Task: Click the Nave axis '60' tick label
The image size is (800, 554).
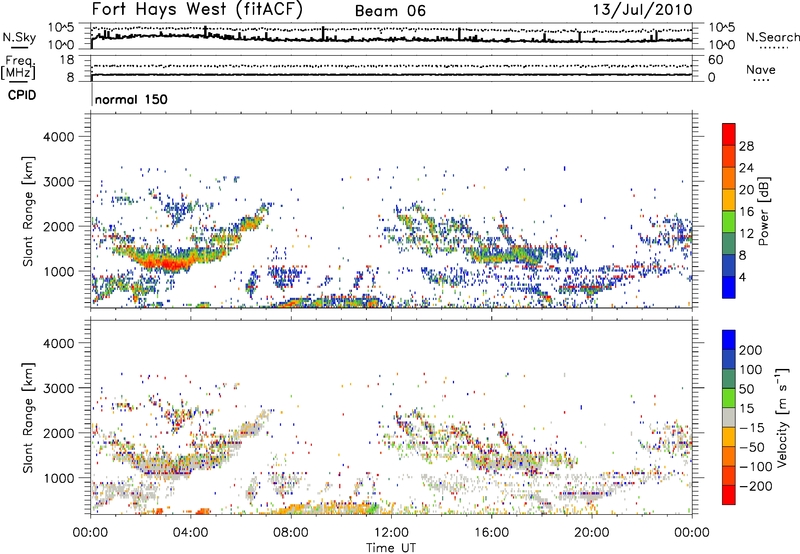Action: pyautogui.click(x=716, y=60)
